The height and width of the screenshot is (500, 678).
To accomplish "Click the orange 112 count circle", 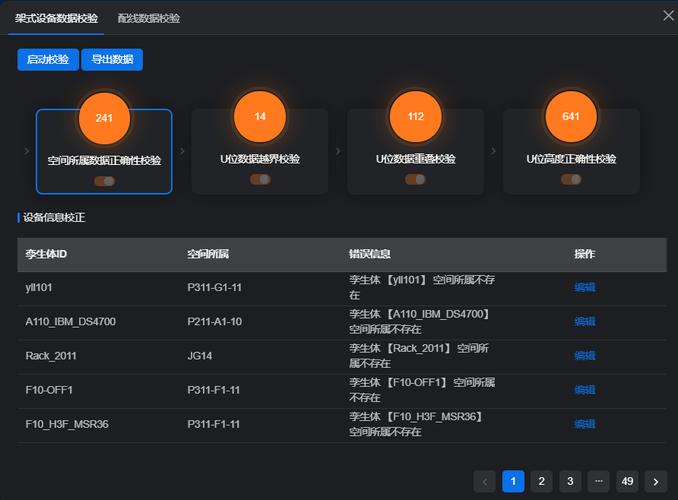I will 416,116.
